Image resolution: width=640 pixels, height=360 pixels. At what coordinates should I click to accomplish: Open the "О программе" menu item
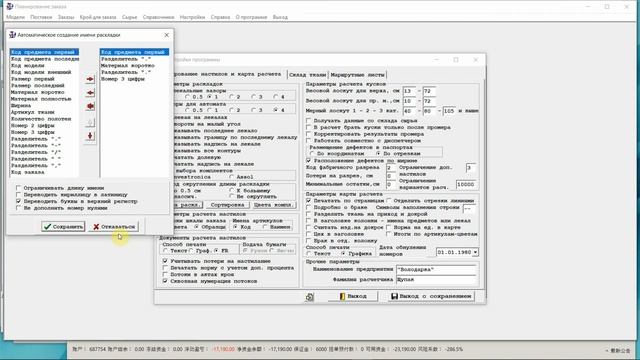[x=251, y=17]
